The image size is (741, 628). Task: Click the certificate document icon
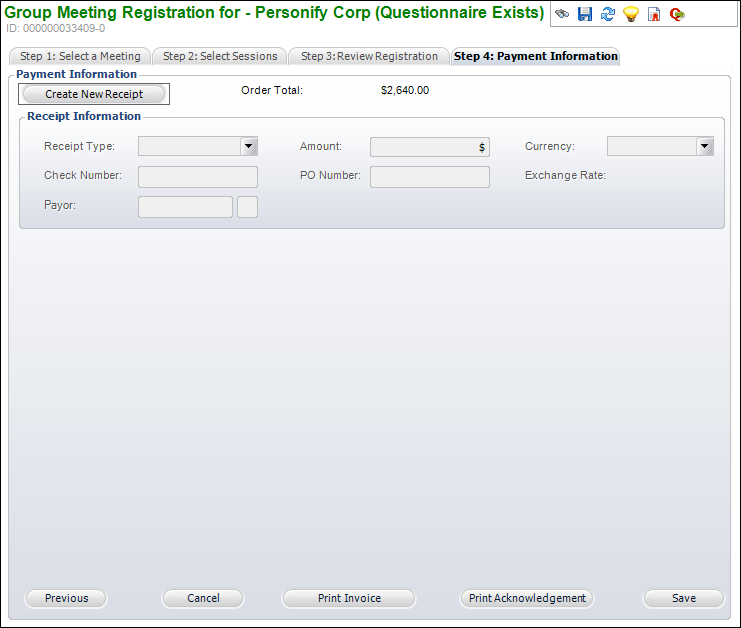[654, 14]
